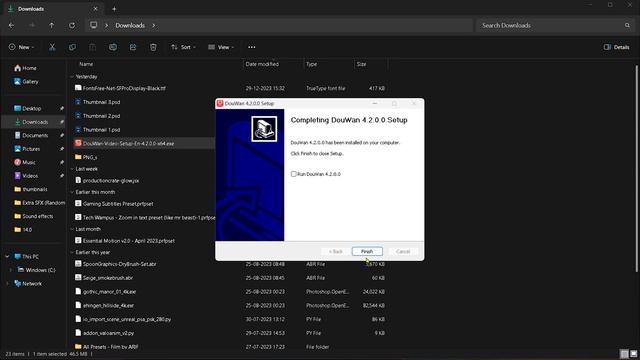Check the Run DouWan 4.2.0.0 checkbox
640x360 pixels.
(x=293, y=174)
